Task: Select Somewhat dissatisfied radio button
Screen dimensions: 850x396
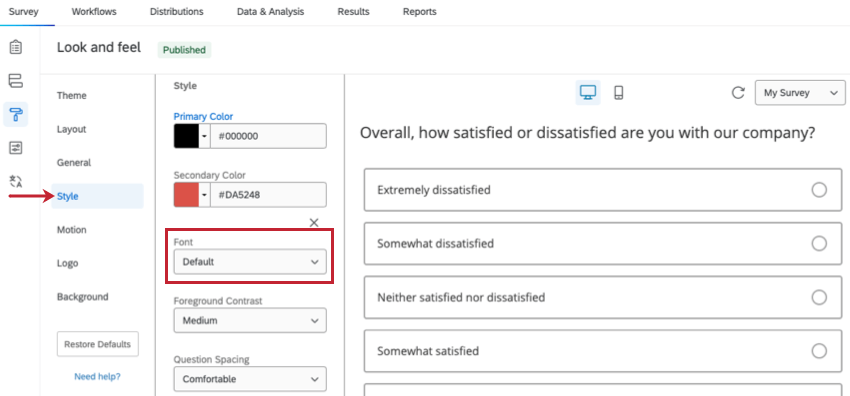Action: (819, 243)
